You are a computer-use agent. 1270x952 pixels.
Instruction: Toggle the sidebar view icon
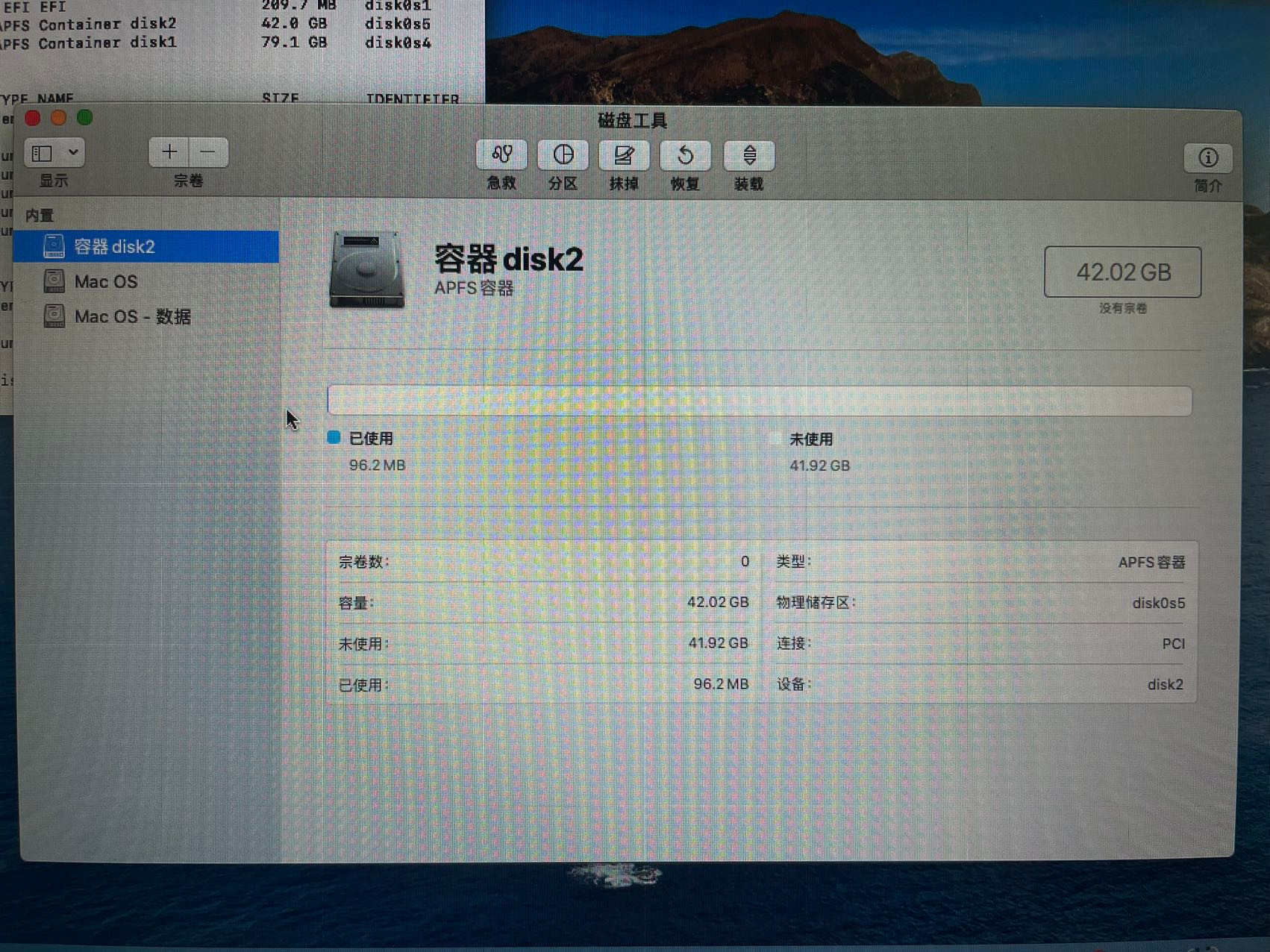click(43, 153)
